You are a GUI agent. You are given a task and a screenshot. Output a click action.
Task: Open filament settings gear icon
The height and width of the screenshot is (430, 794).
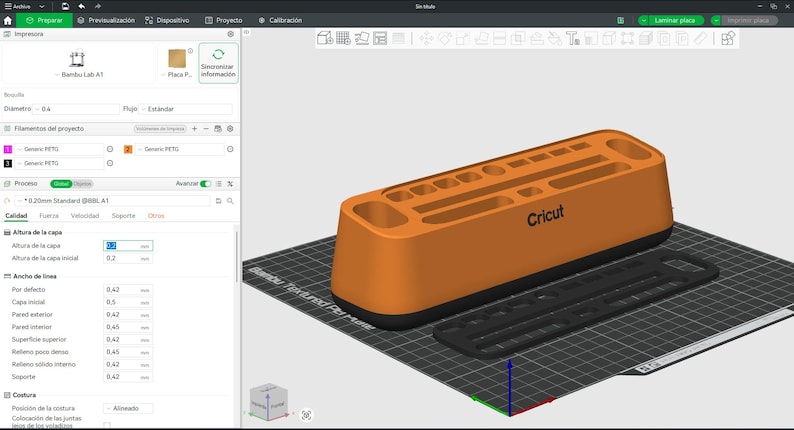click(x=230, y=129)
